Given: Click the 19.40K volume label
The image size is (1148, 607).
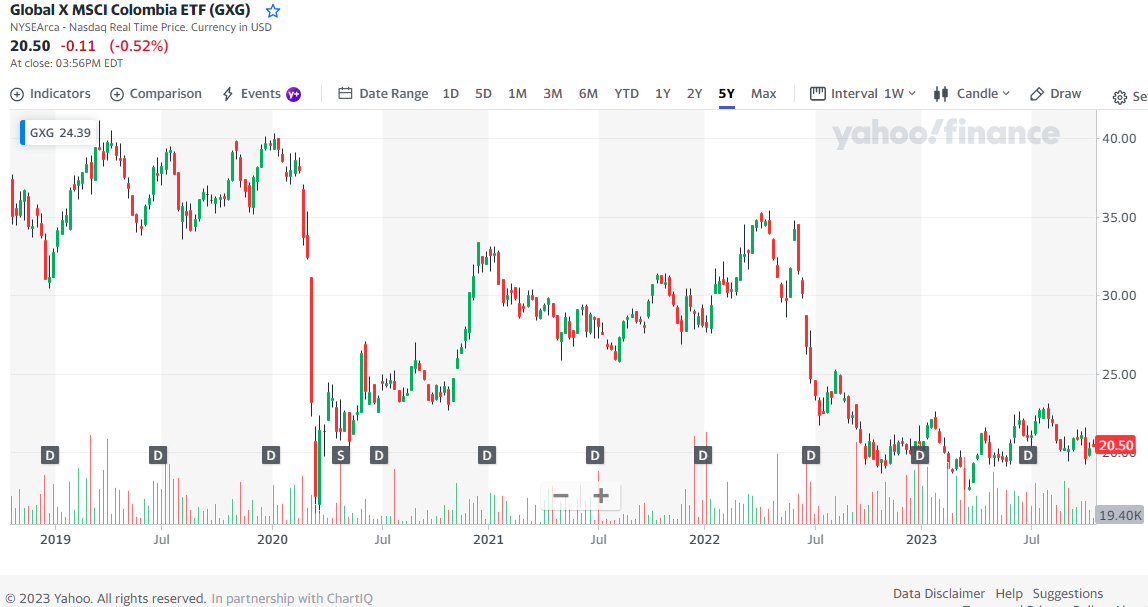Looking at the screenshot, I should pos(1120,515).
